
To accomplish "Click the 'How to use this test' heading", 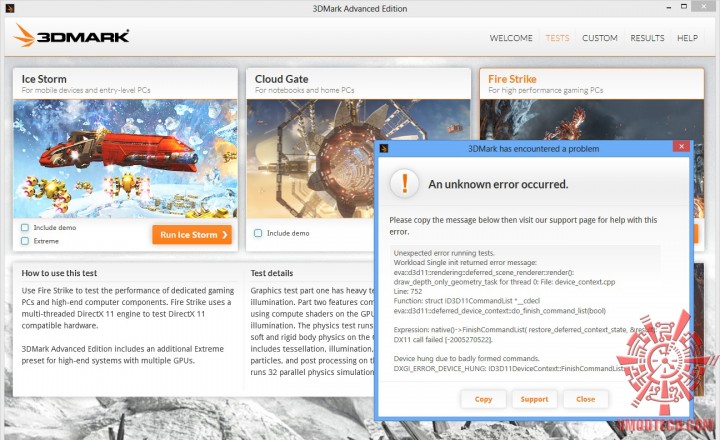I will pyautogui.click(x=59, y=273).
